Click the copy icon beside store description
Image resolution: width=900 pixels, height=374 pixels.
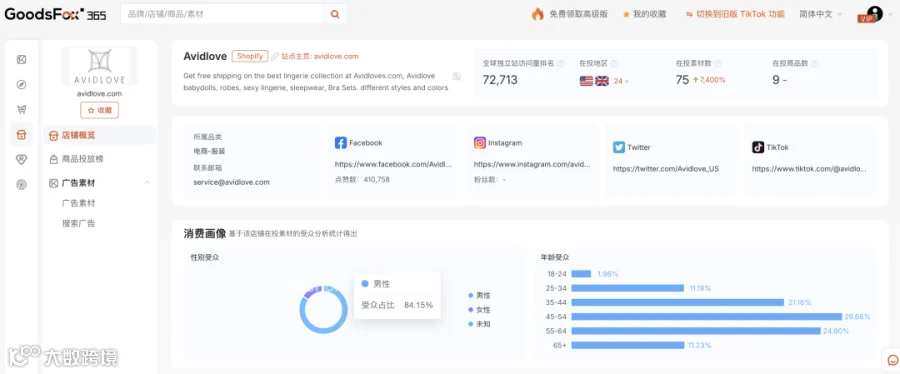(456, 76)
